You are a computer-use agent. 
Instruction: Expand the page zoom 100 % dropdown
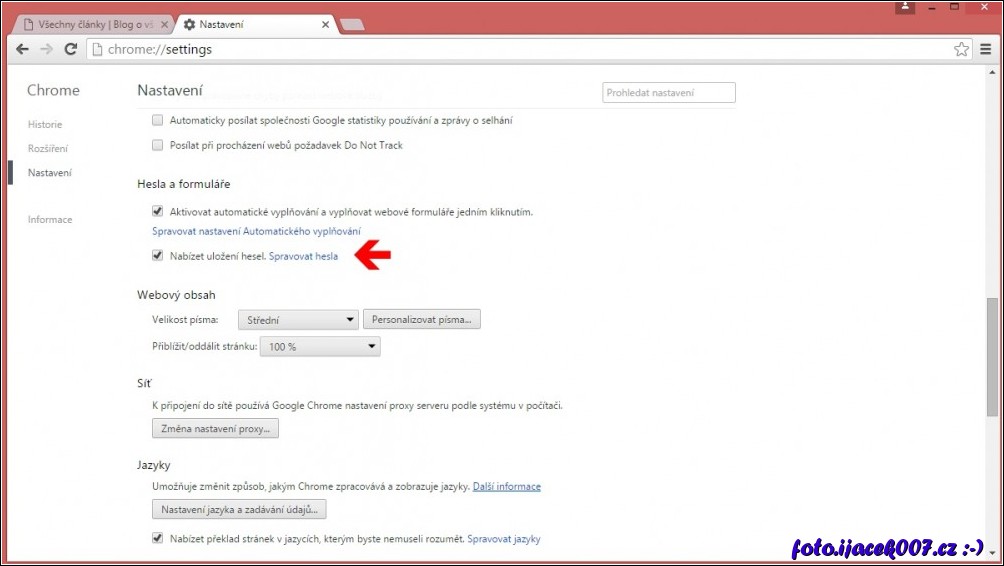tap(320, 347)
